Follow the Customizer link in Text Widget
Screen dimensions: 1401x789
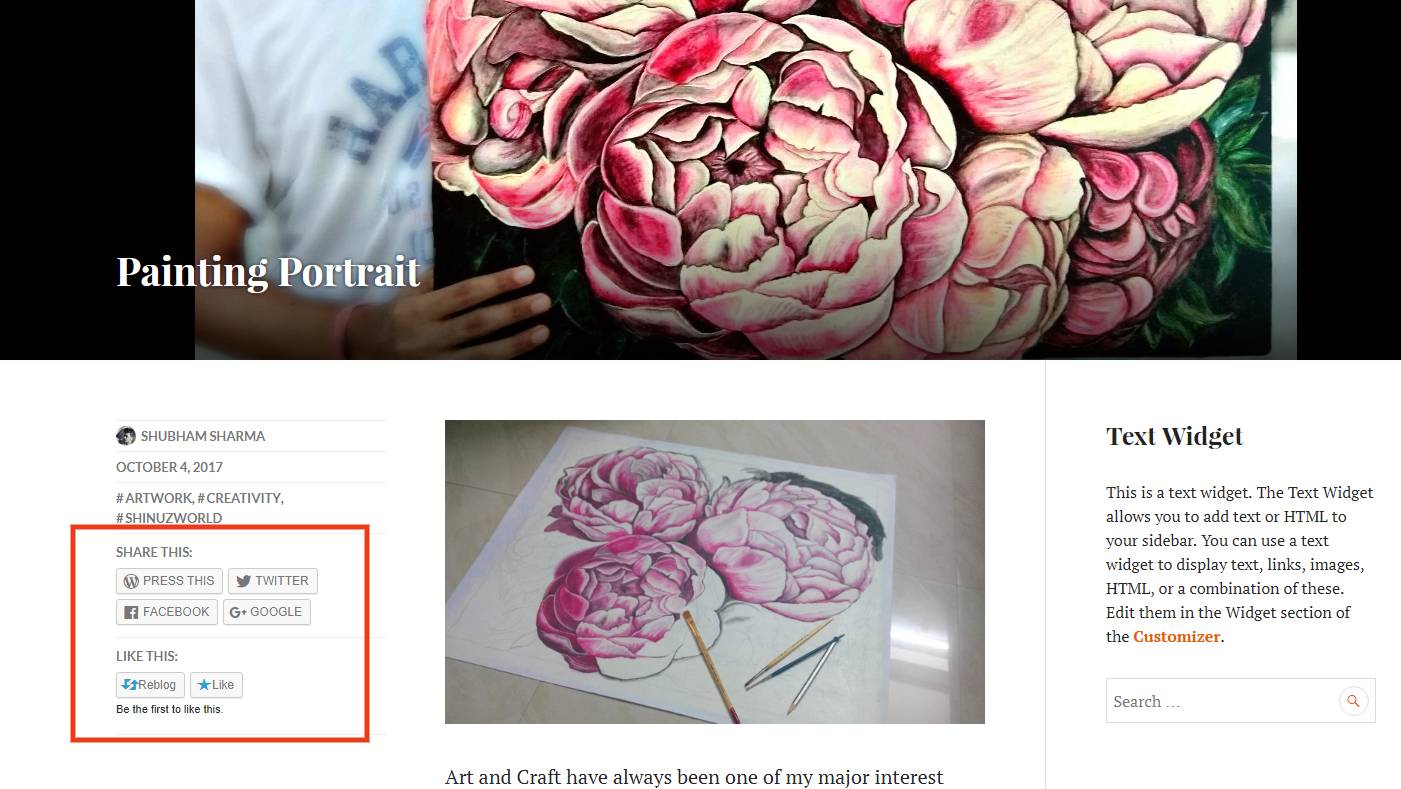(x=1176, y=636)
